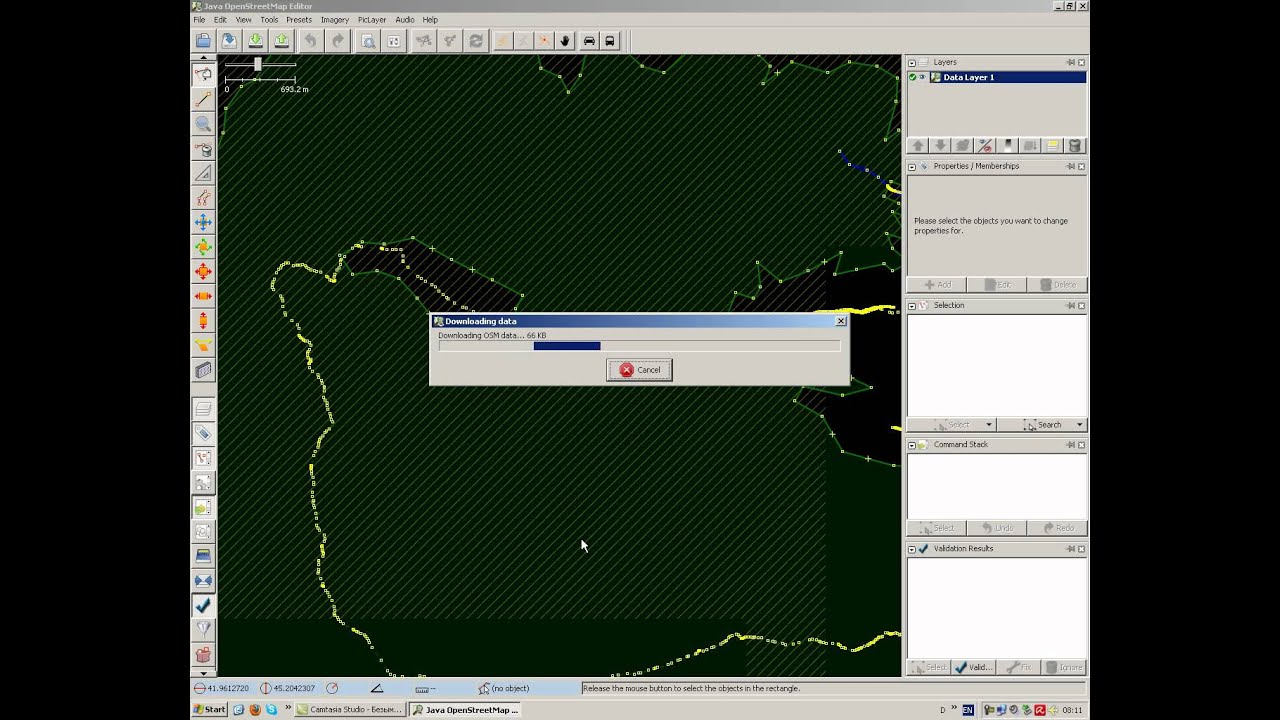Open the Presets menu
Image resolution: width=1280 pixels, height=720 pixels.
pos(299,20)
